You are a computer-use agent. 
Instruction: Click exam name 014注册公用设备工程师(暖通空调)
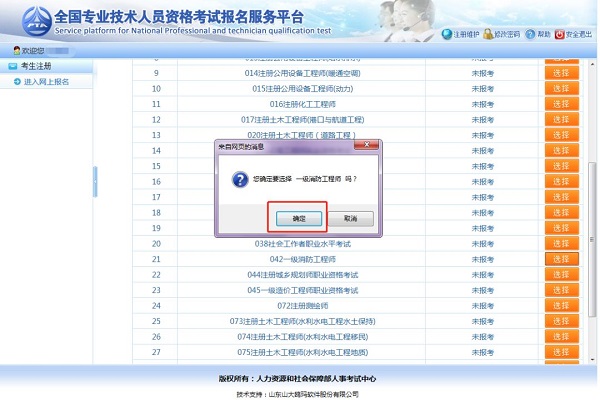click(302, 73)
